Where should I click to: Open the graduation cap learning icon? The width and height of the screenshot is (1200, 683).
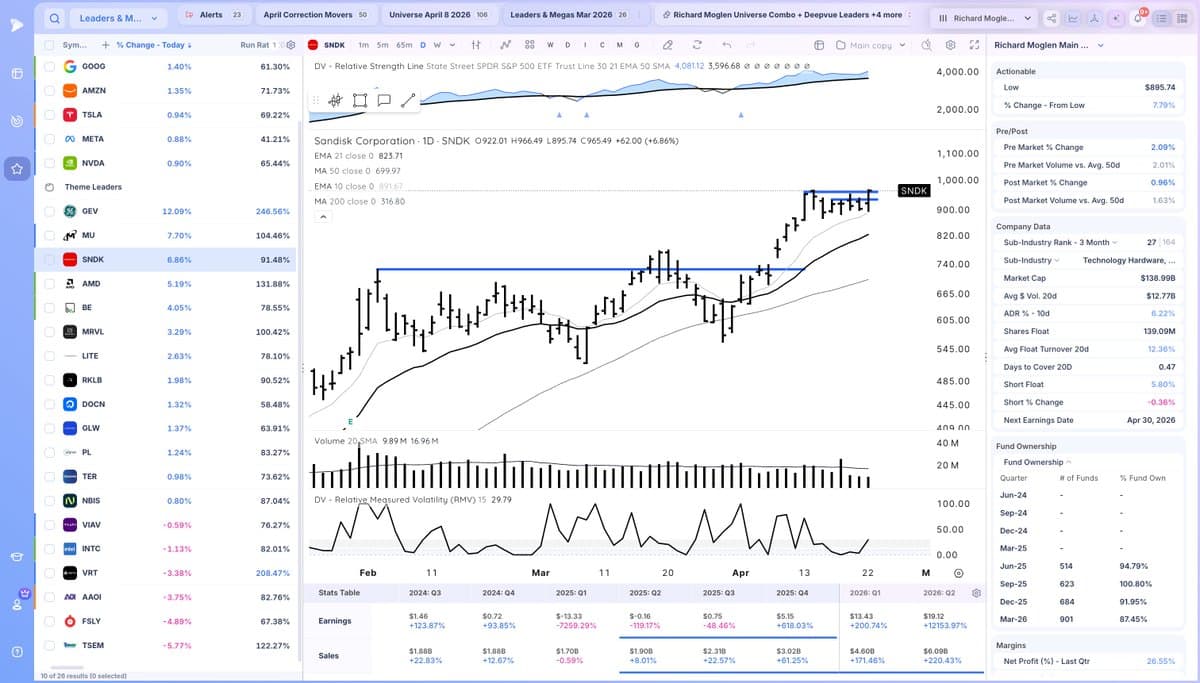pos(16,557)
